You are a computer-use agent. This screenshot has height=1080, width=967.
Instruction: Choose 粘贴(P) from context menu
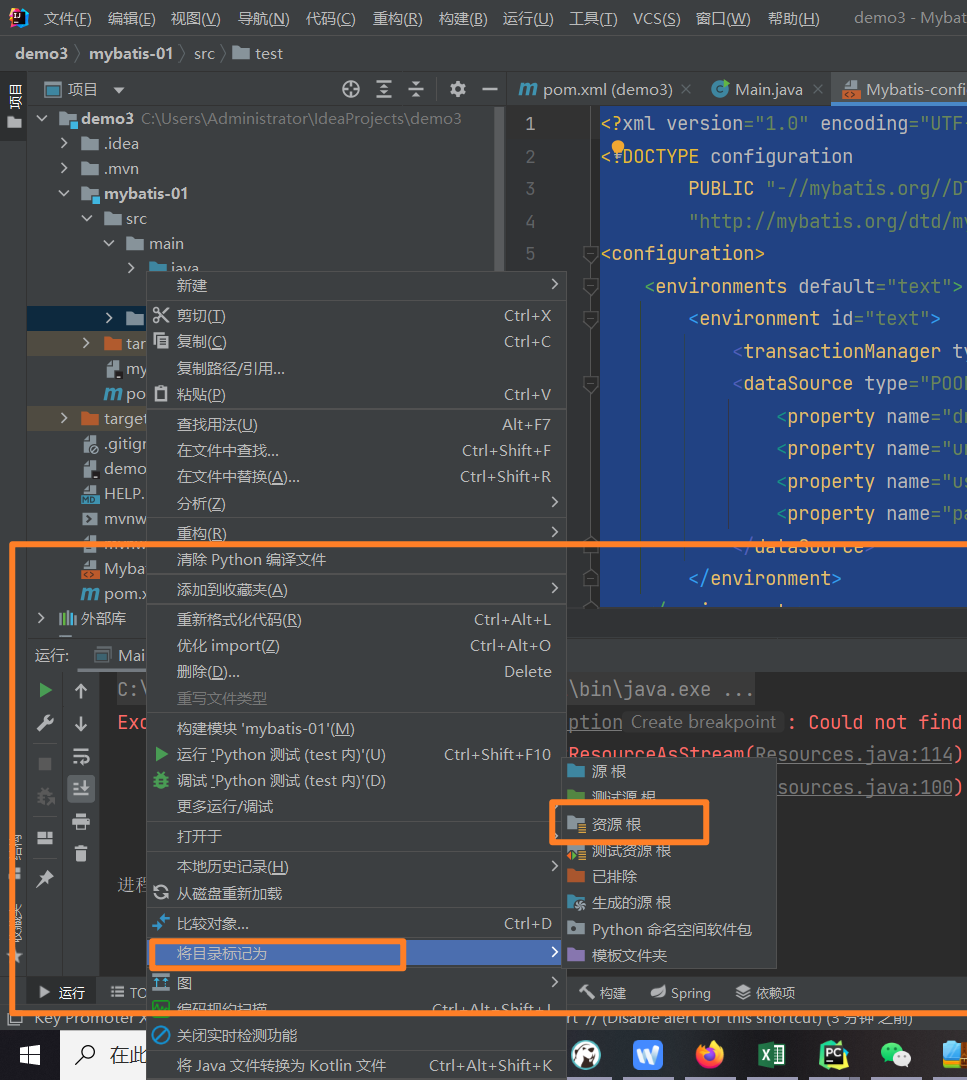[x=357, y=395]
